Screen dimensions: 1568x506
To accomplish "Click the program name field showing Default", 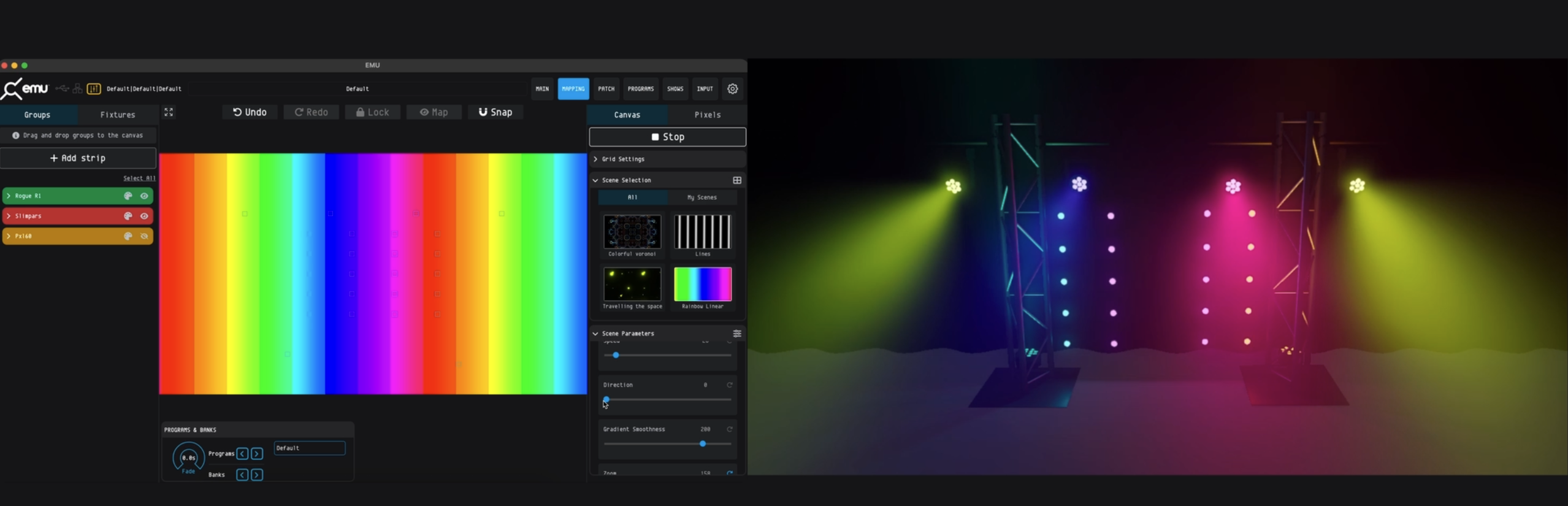I will point(310,448).
